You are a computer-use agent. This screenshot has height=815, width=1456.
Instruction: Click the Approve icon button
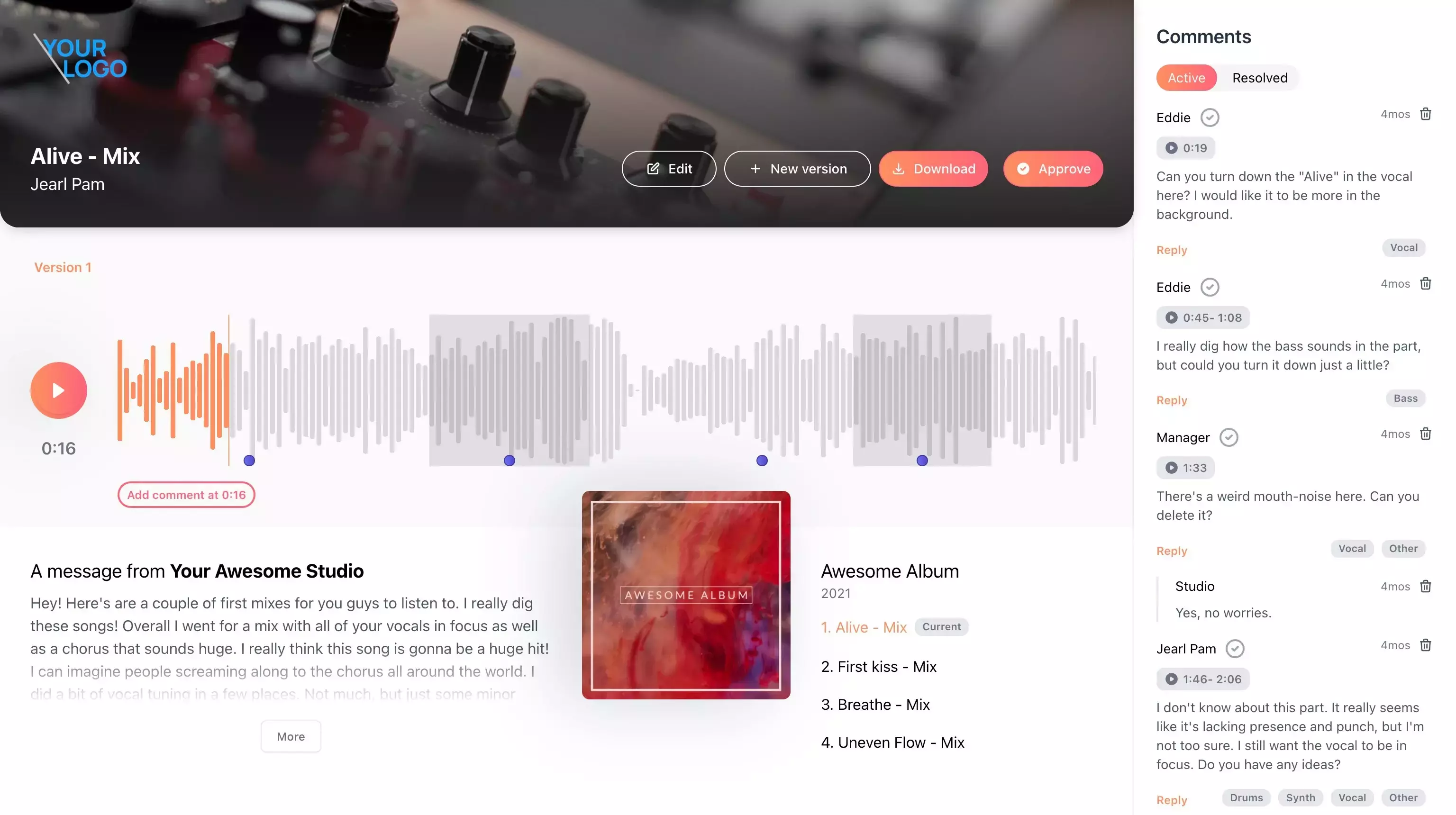[1023, 168]
